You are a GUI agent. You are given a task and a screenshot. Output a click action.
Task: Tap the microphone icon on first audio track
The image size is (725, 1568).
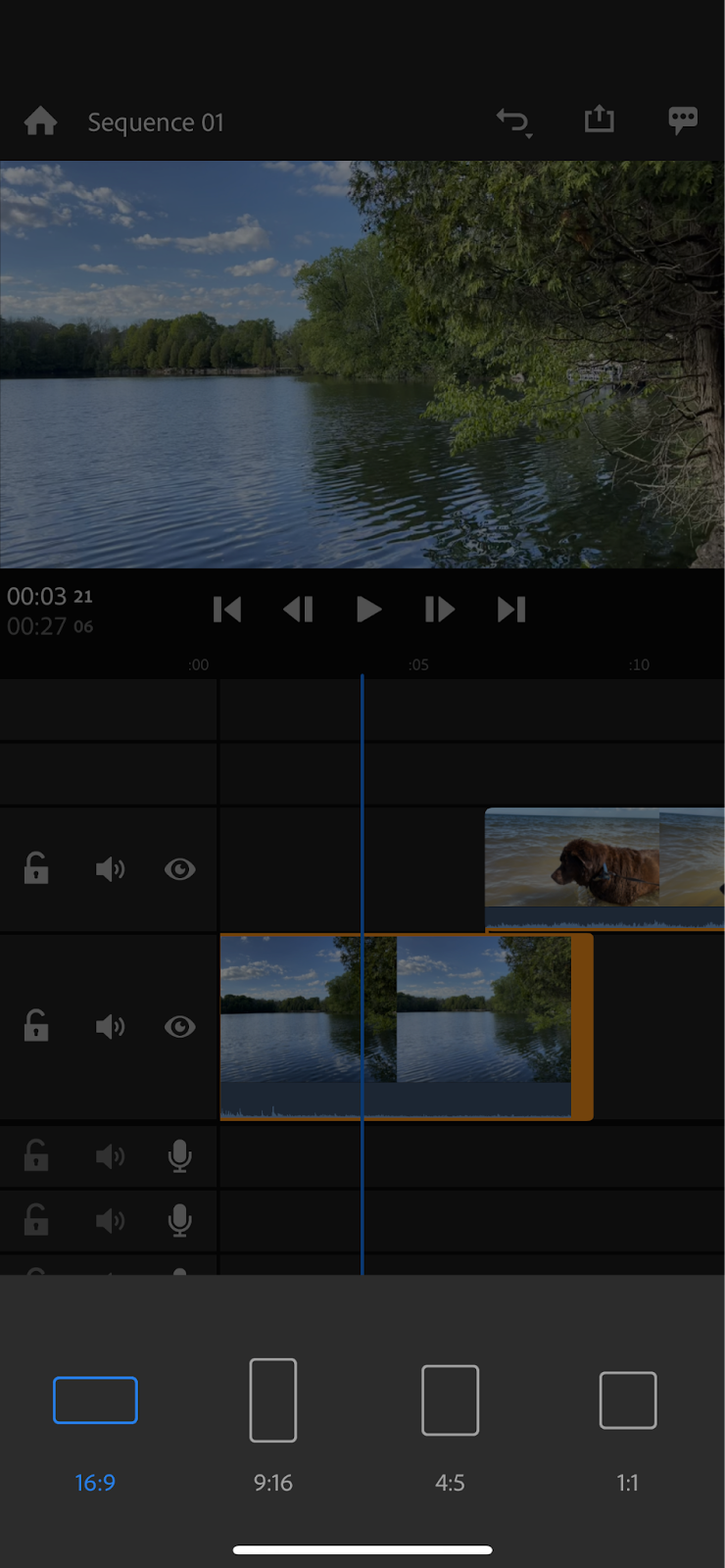179,1156
